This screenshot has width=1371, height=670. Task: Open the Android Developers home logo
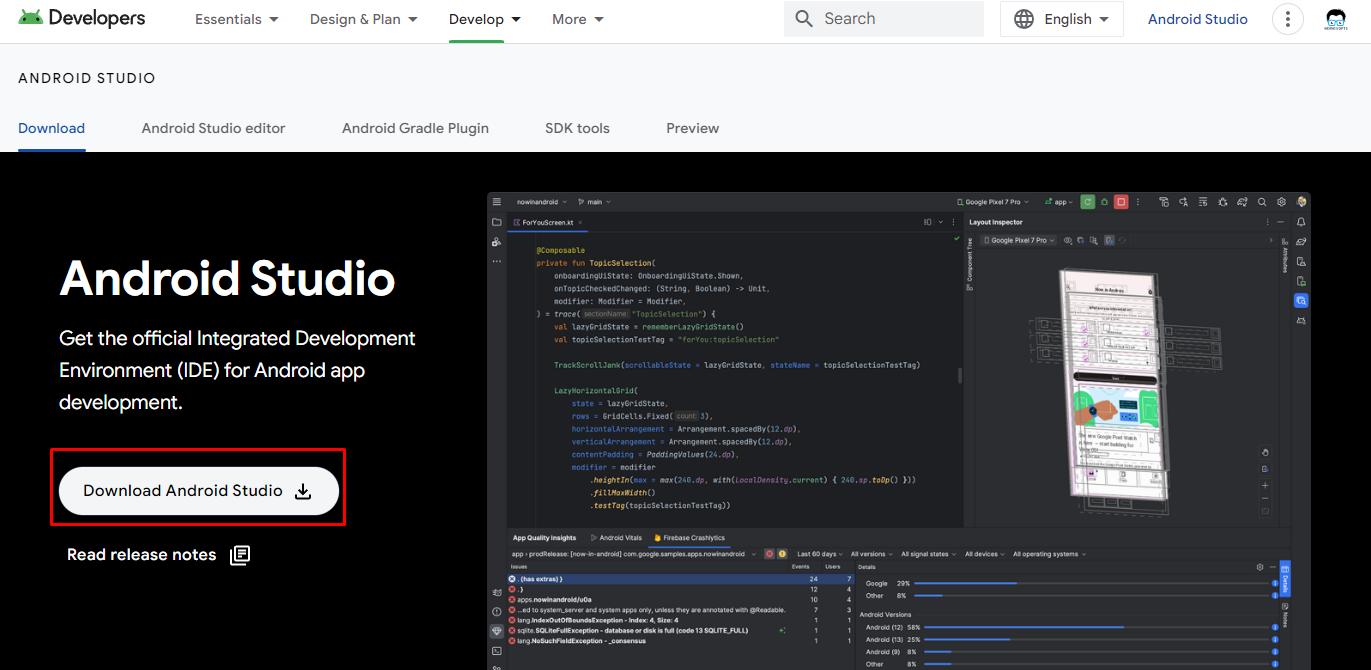[82, 18]
